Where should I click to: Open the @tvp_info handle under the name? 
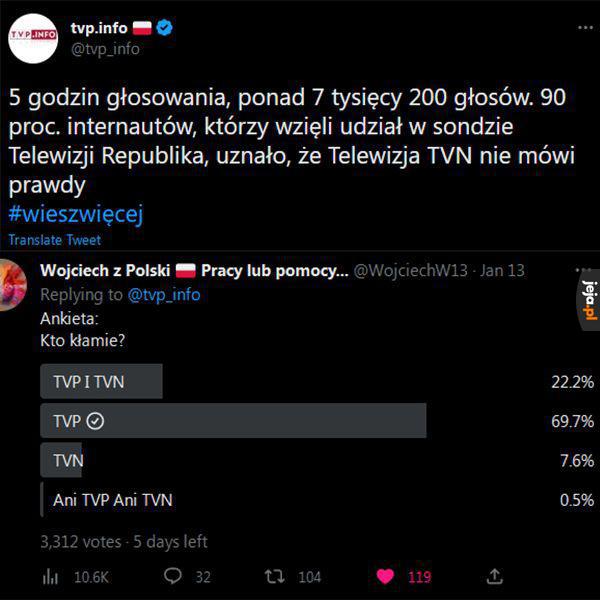coord(105,49)
